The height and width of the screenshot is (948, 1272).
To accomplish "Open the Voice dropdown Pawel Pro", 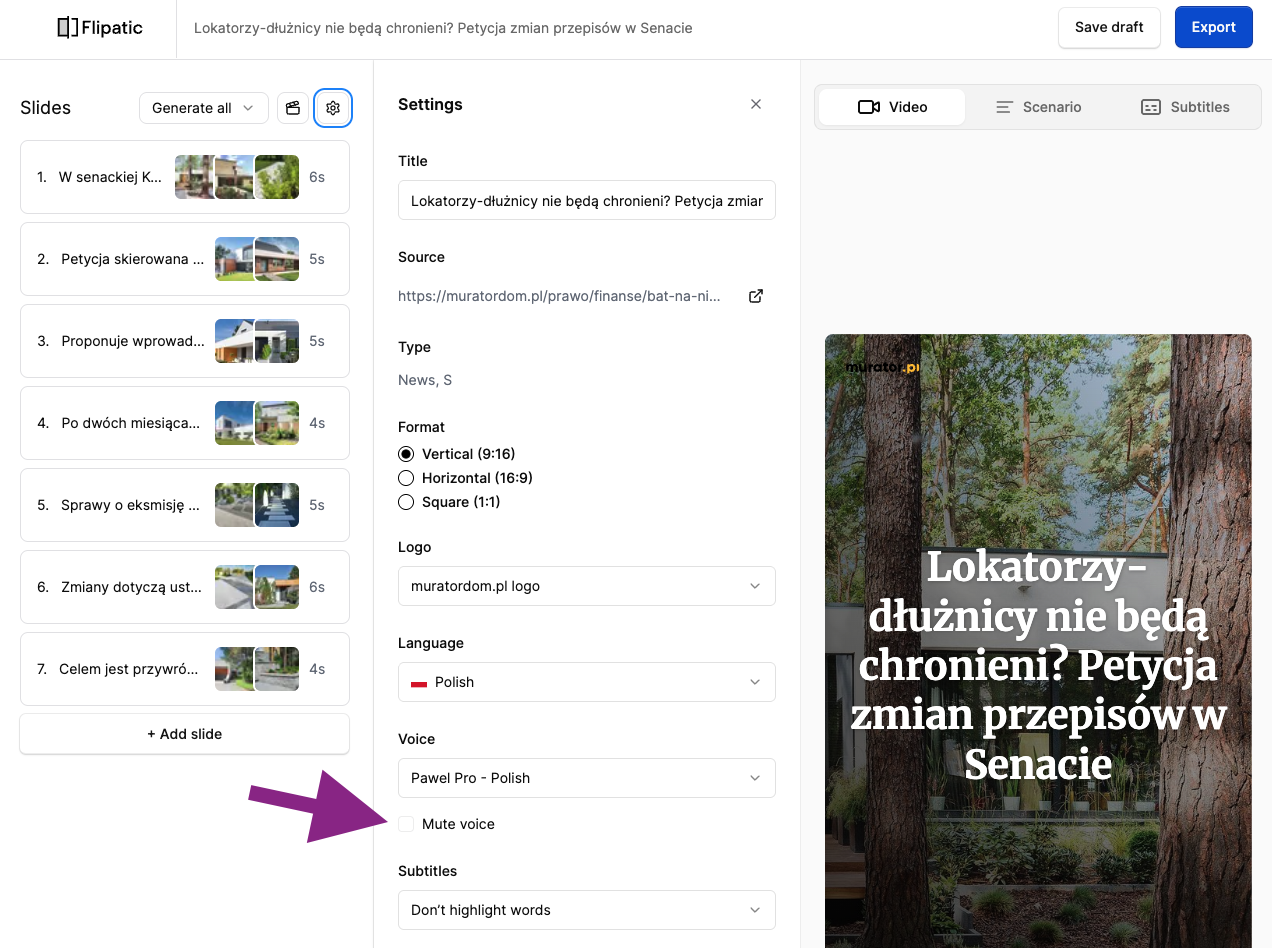I will 587,778.
